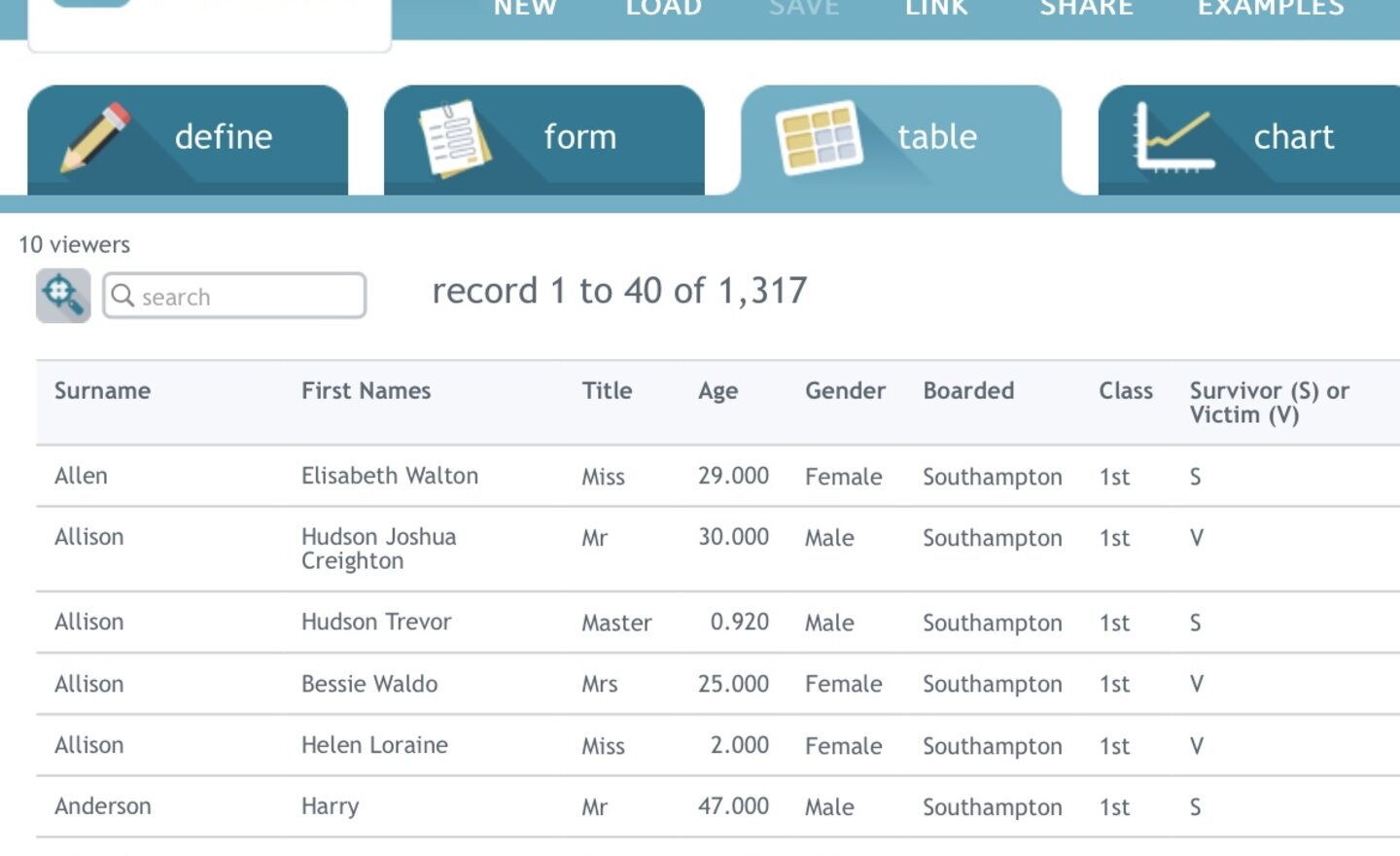Click NEW in the top menu
1400x856 pixels.
[x=525, y=9]
